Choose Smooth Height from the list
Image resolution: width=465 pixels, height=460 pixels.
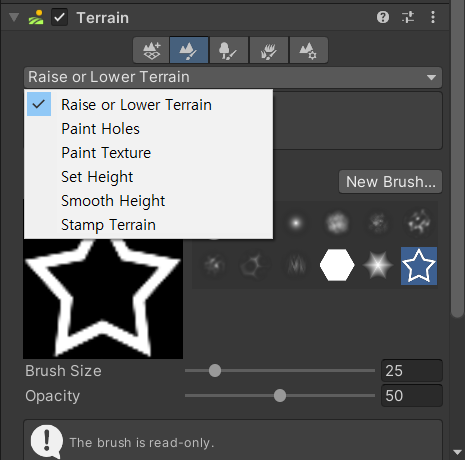pyautogui.click(x=148, y=201)
